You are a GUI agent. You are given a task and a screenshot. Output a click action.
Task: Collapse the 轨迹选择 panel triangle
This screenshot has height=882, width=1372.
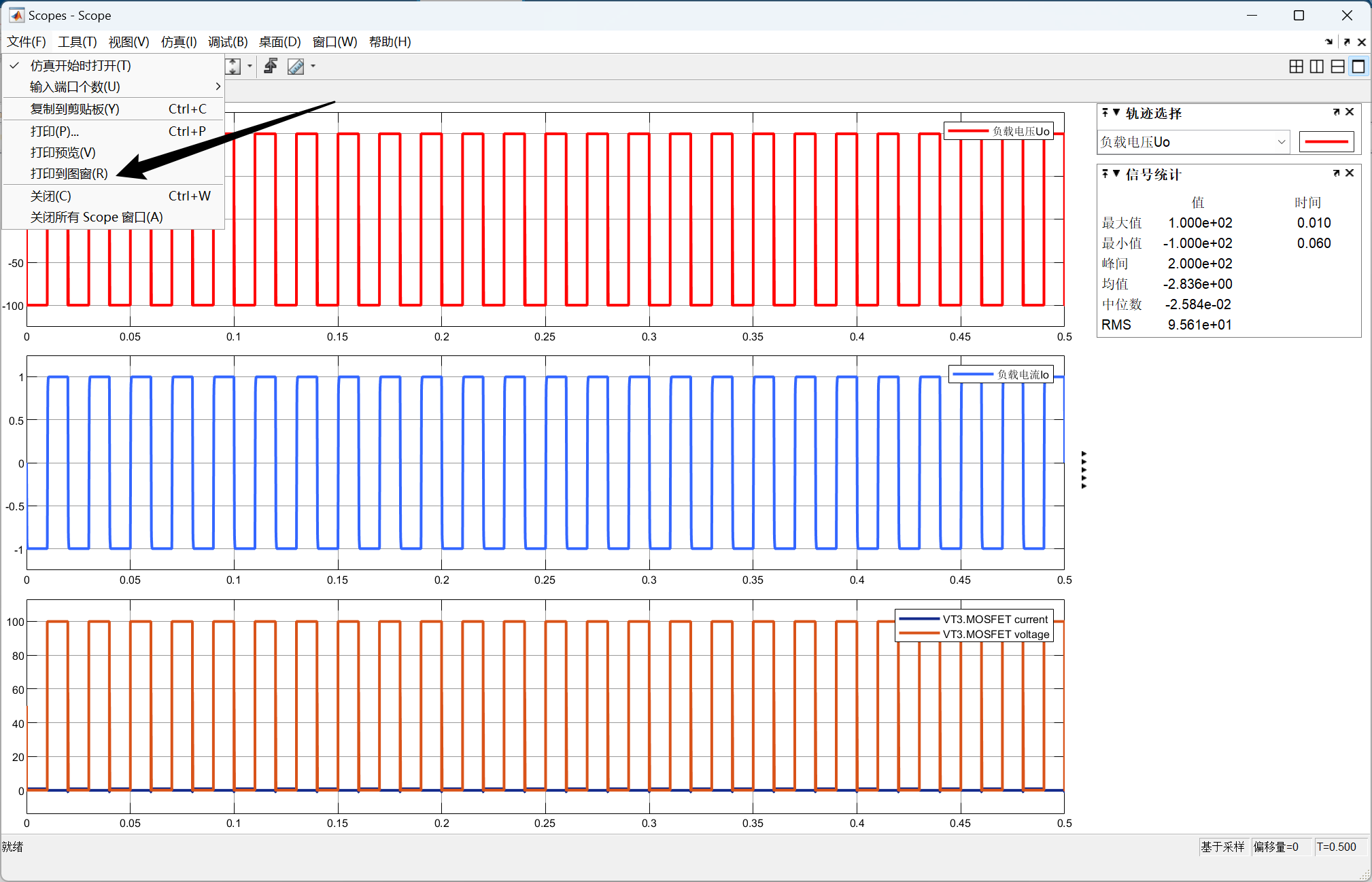pos(1116,112)
